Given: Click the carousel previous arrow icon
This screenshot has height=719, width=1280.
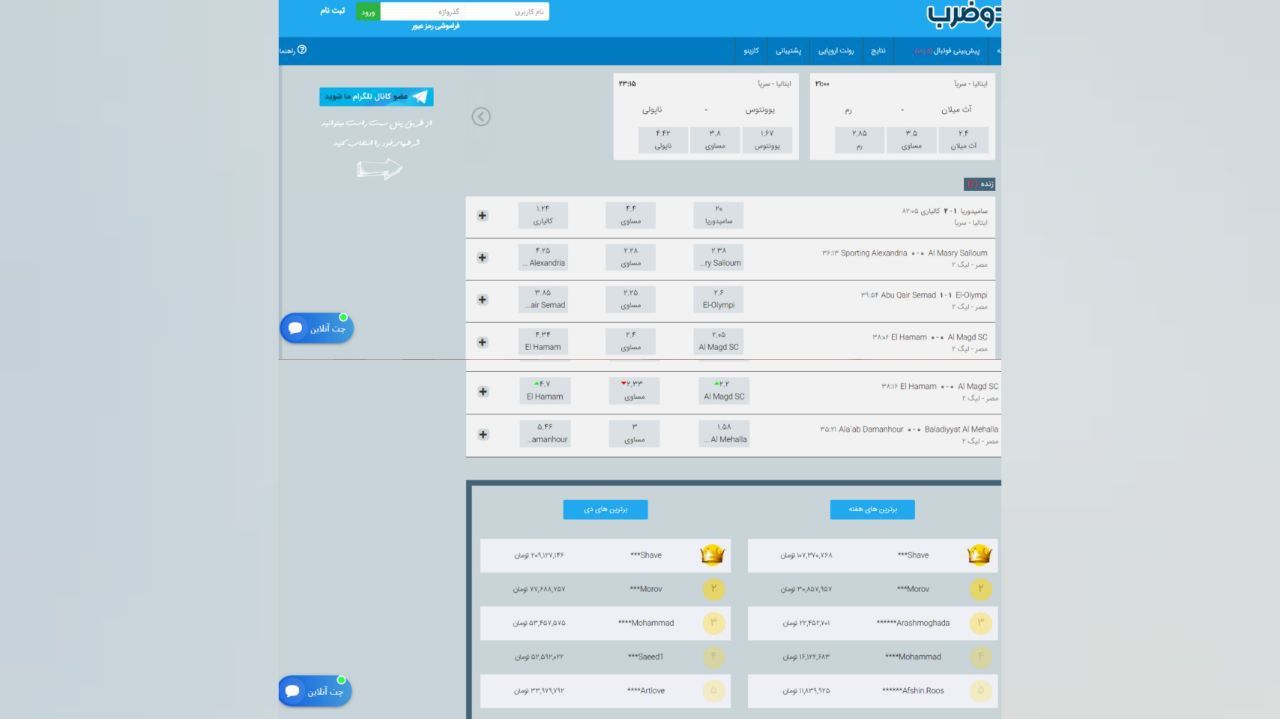Looking at the screenshot, I should (x=481, y=117).
